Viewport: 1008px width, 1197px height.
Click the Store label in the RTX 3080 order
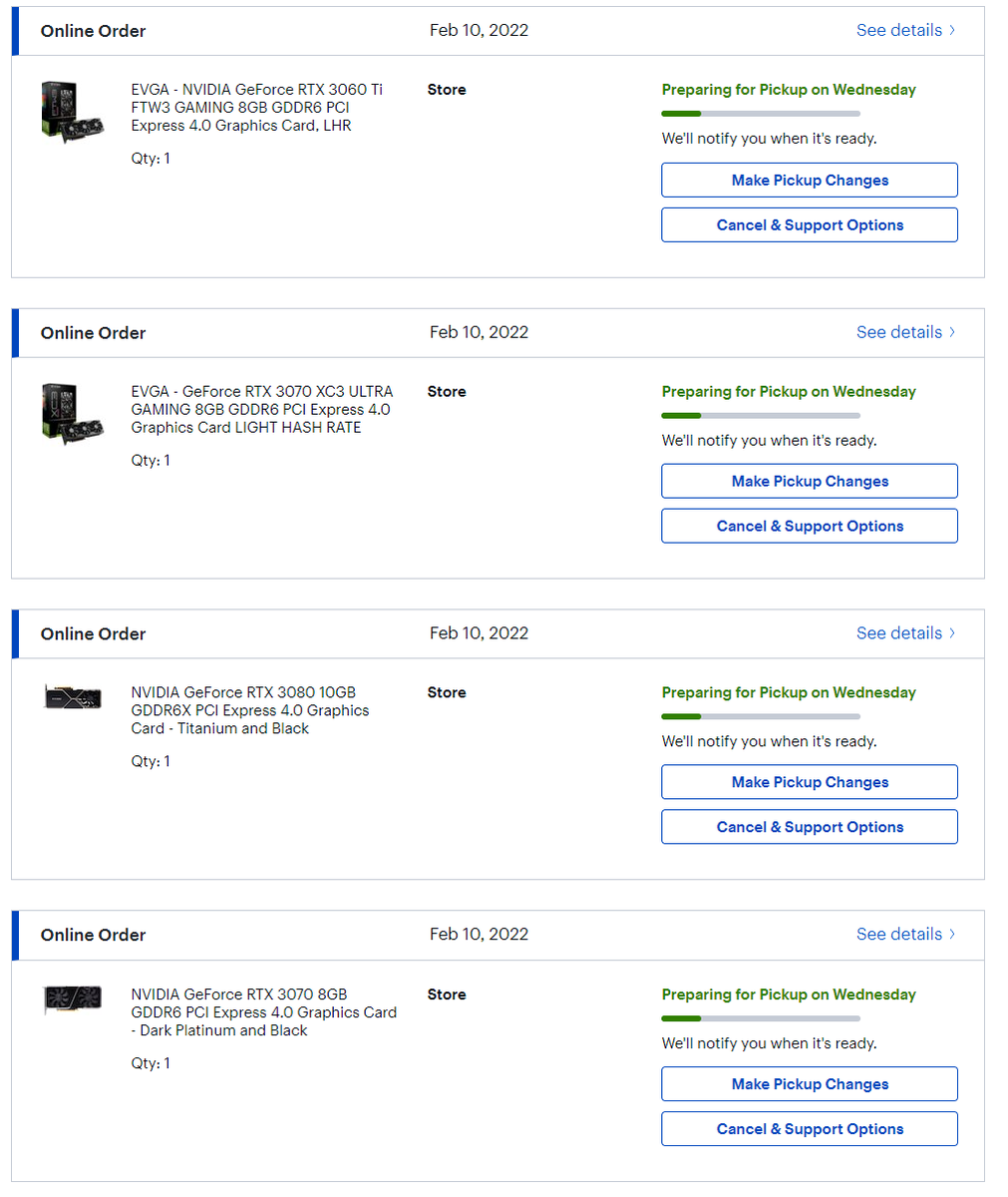pyautogui.click(x=447, y=692)
